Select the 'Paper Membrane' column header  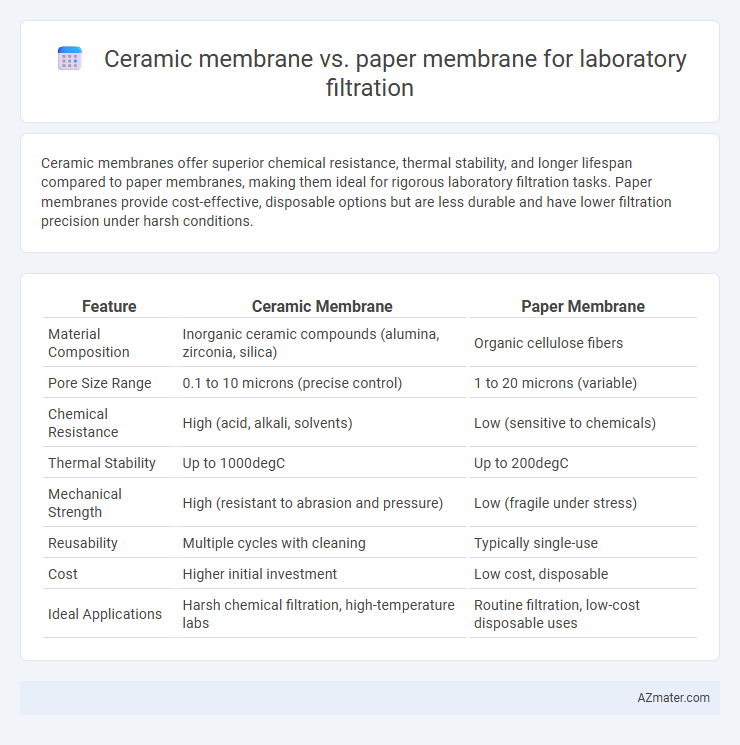[583, 306]
